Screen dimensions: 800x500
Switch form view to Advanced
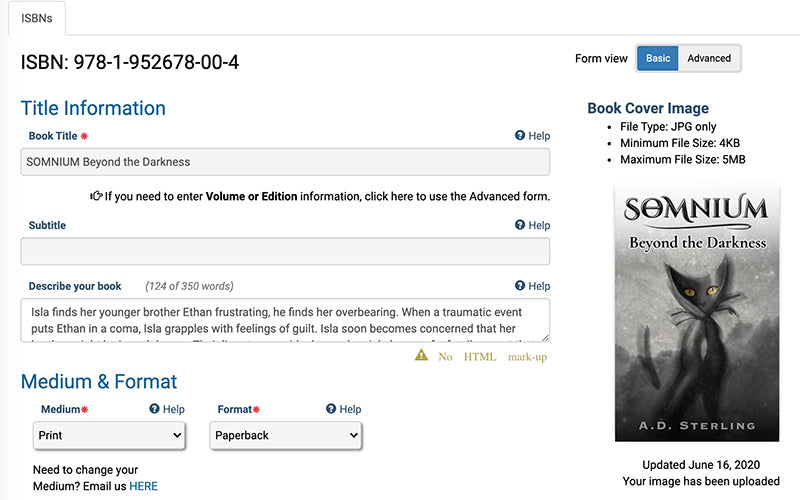pyautogui.click(x=709, y=58)
